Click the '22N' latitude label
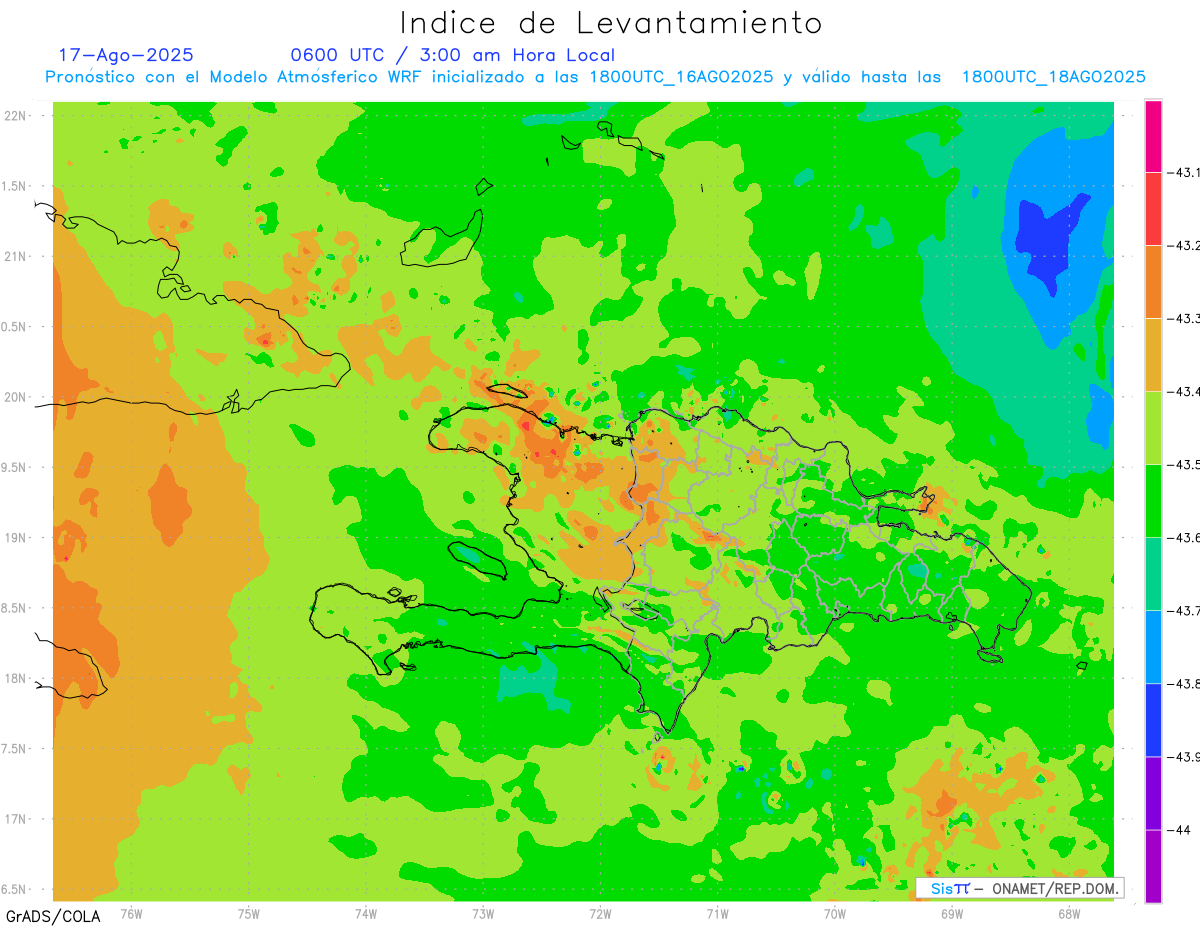The height and width of the screenshot is (927, 1200). pos(15,116)
